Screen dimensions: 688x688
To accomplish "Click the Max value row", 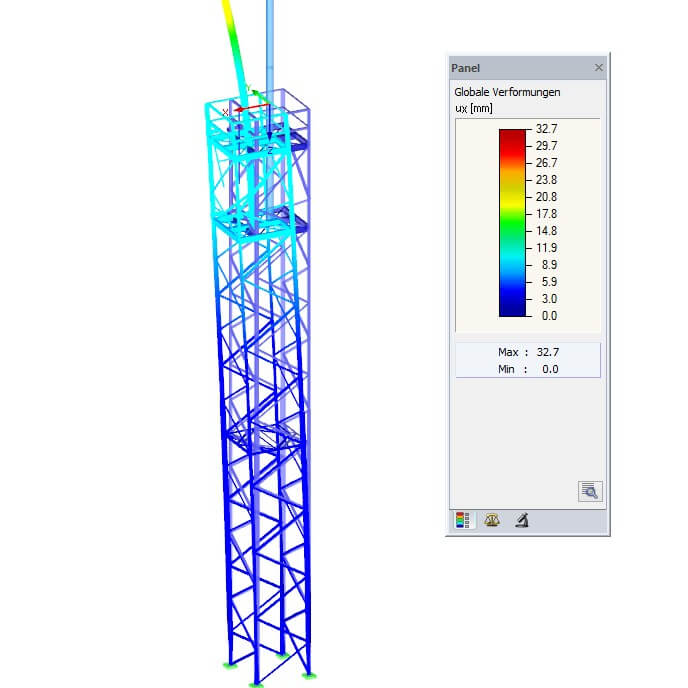I will [x=528, y=352].
